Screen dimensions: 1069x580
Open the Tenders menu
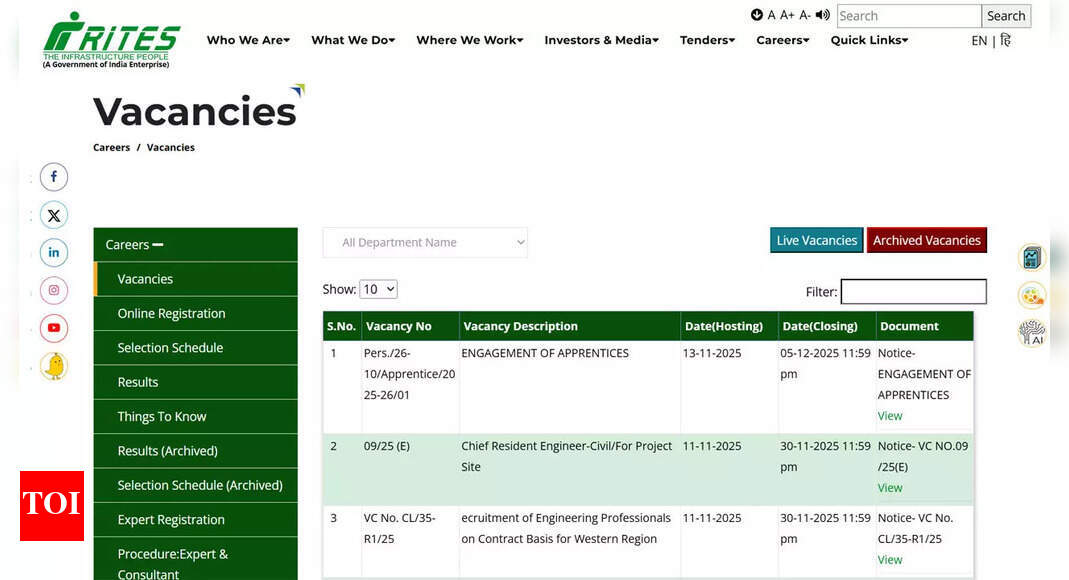click(x=707, y=40)
